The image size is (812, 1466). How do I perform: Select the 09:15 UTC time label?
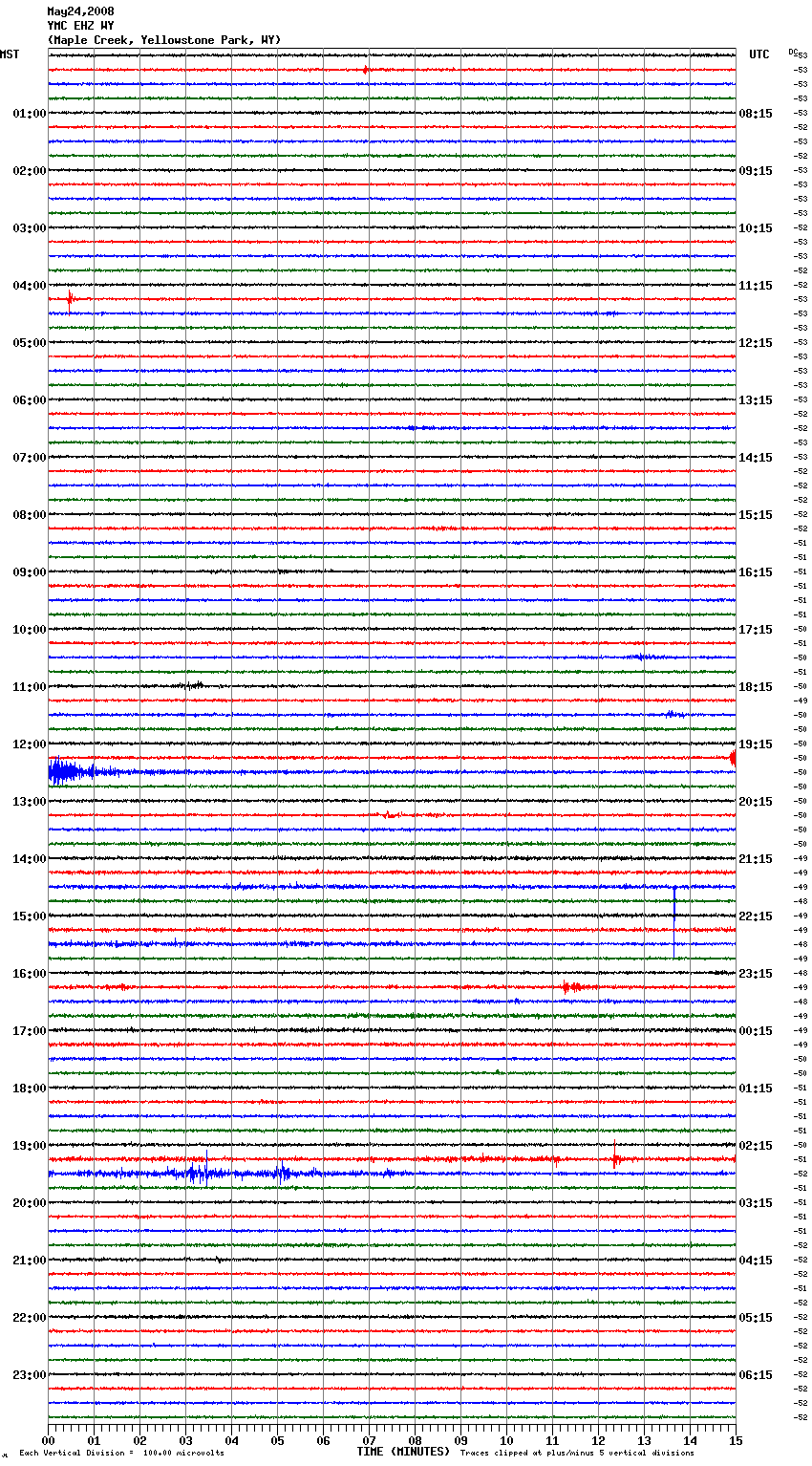756,171
